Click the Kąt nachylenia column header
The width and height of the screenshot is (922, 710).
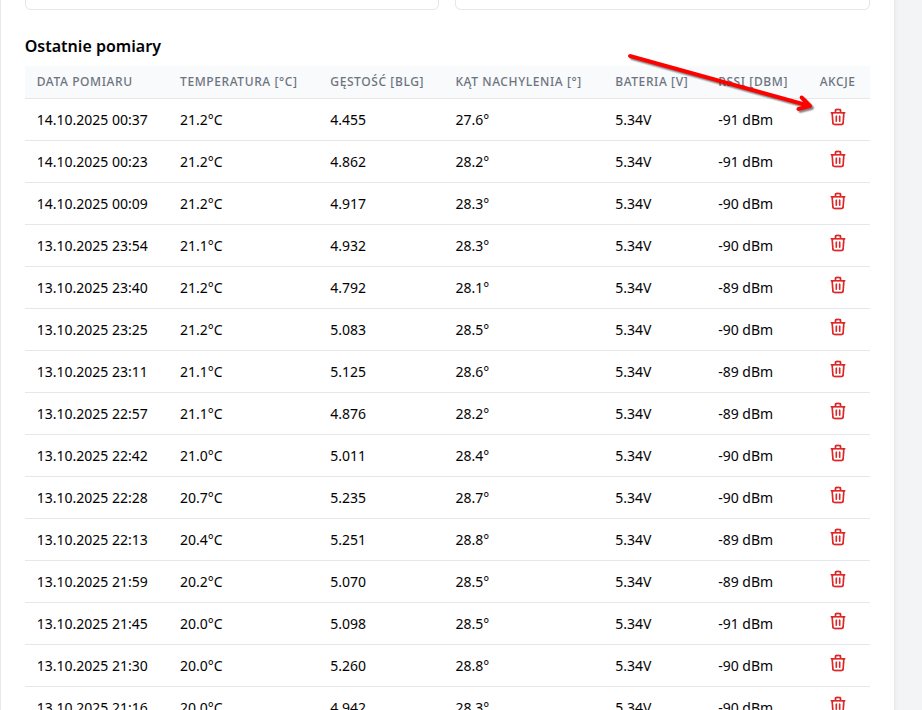point(518,82)
